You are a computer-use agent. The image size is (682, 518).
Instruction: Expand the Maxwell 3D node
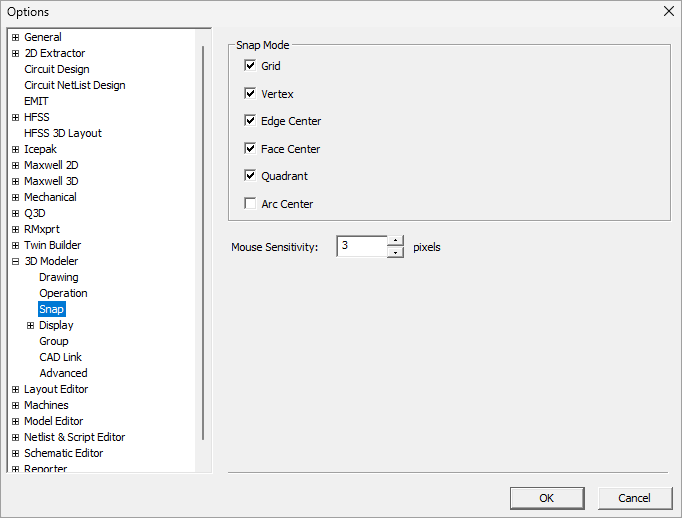click(x=16, y=181)
